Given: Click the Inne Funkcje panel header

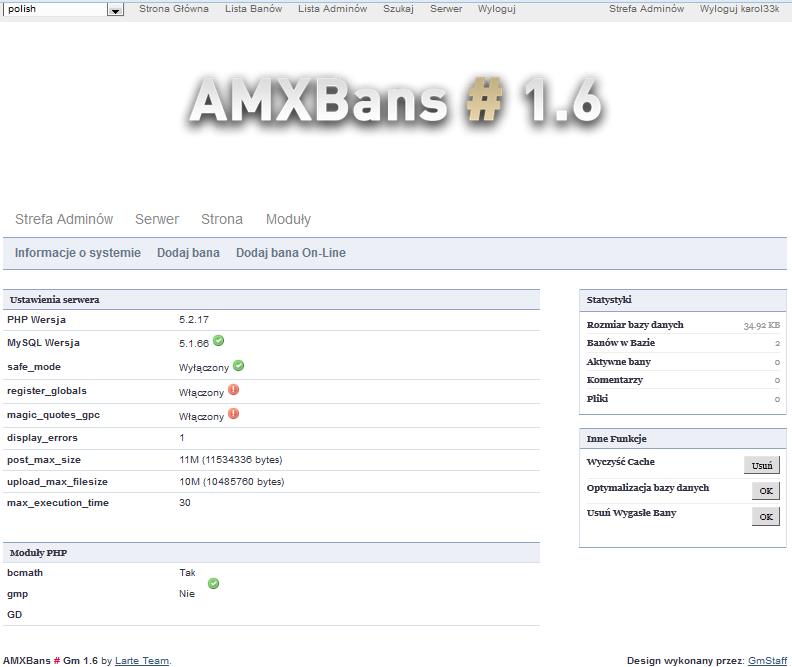Looking at the screenshot, I should click(x=617, y=439).
